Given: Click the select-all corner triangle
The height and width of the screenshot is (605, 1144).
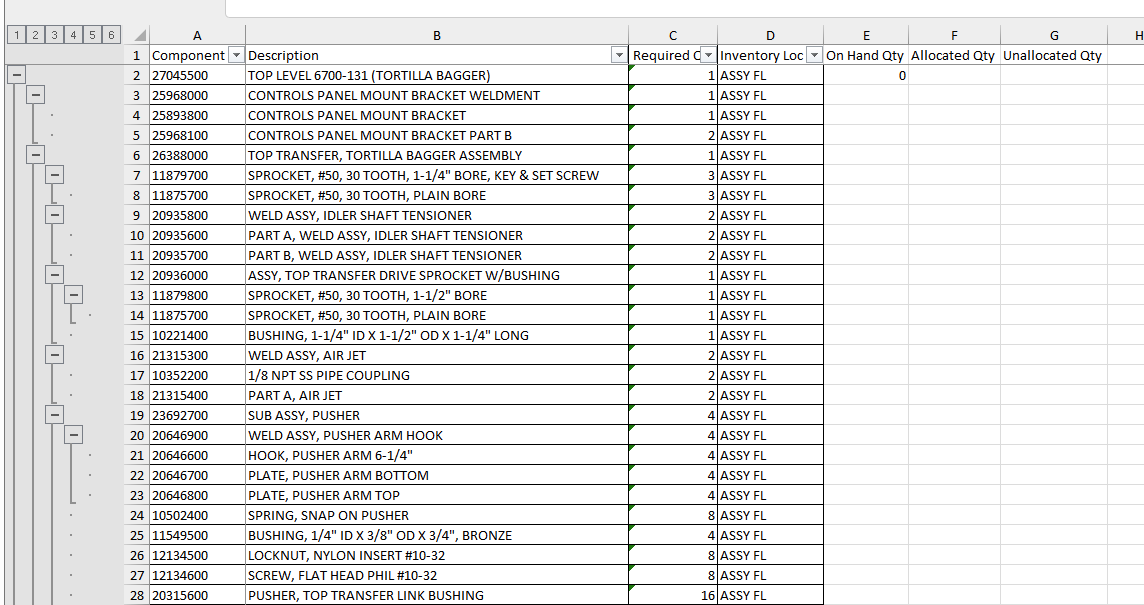Looking at the screenshot, I should (x=141, y=36).
